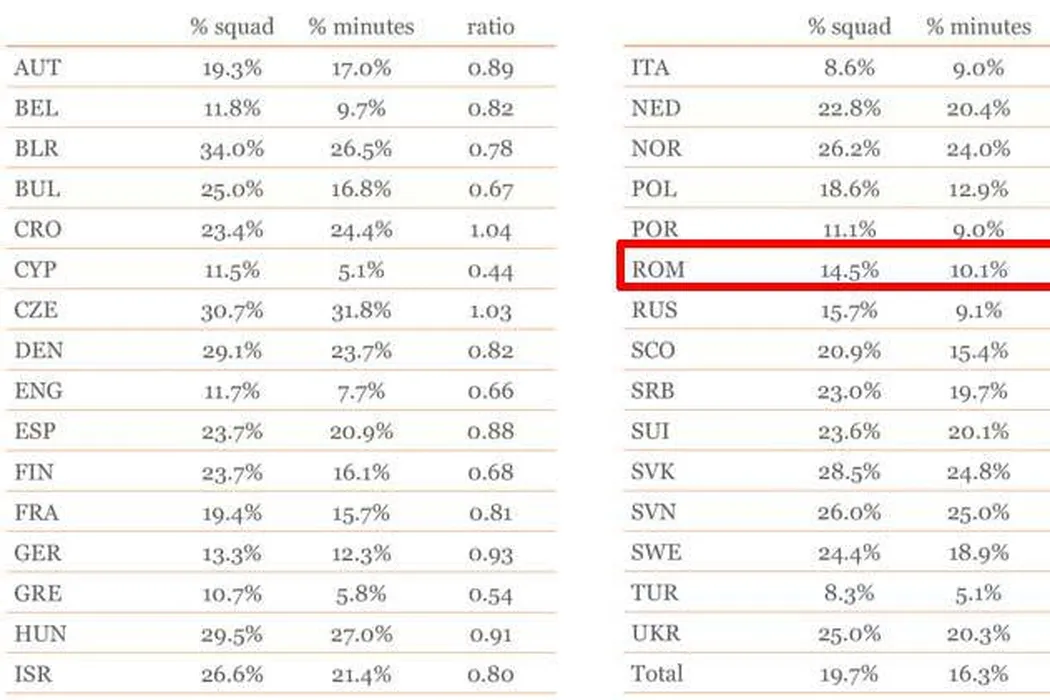Select the Total minutes value 16.3%

pos(978,673)
